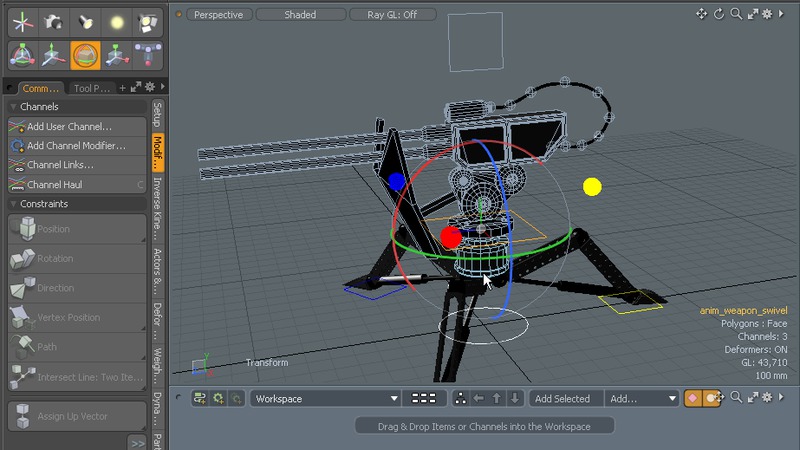Switch to the Comm... tab
The height and width of the screenshot is (450, 800).
point(41,88)
